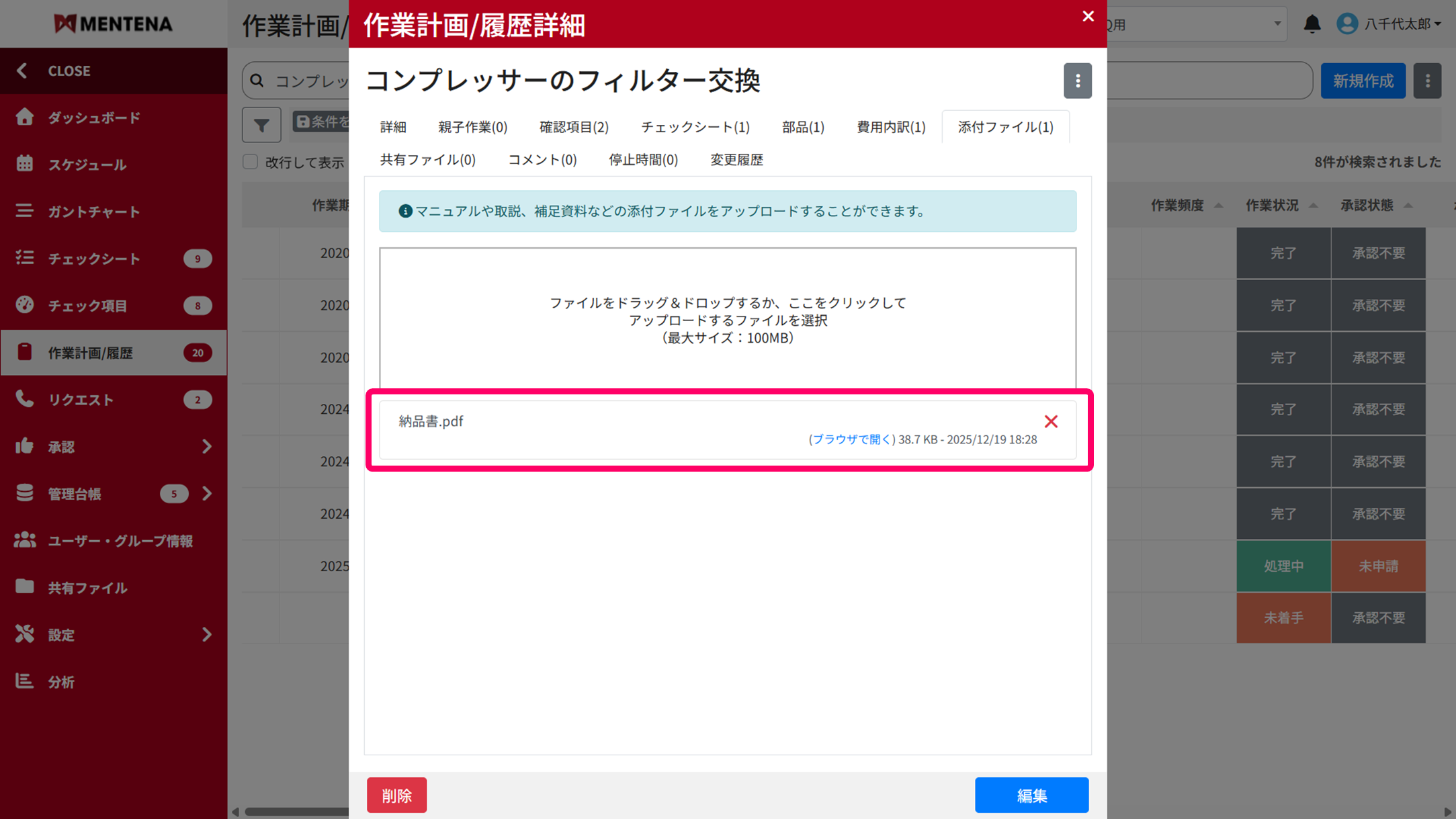Click the notification bell icon

(1312, 24)
